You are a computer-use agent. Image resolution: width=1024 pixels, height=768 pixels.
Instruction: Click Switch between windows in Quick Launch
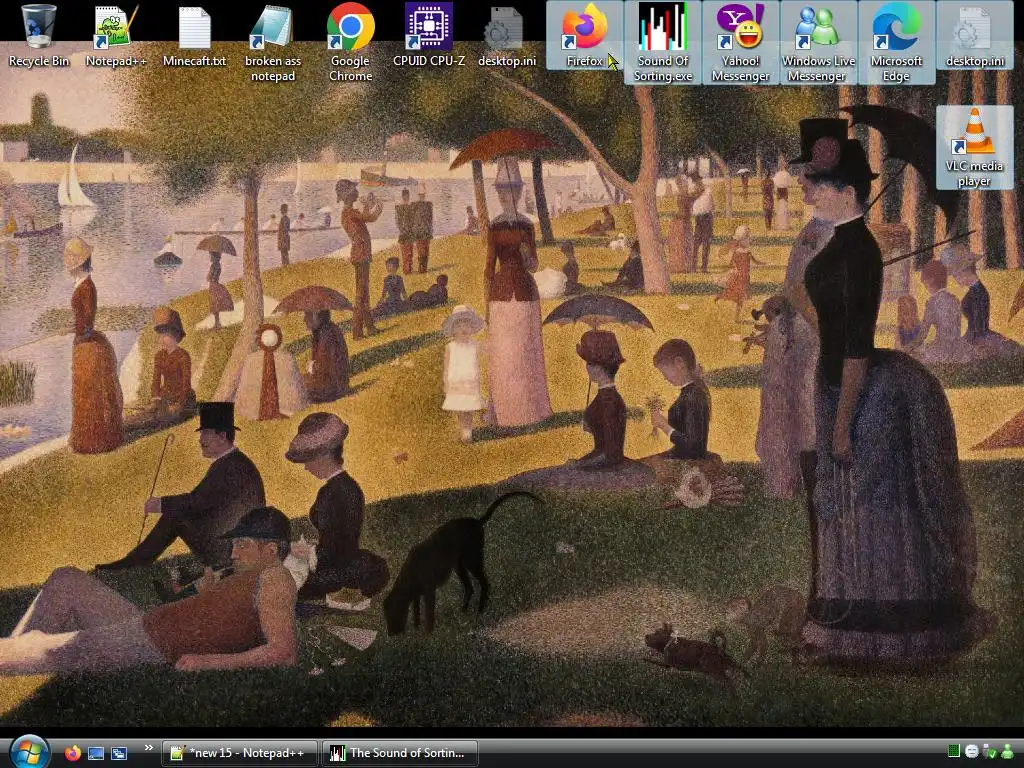(119, 753)
